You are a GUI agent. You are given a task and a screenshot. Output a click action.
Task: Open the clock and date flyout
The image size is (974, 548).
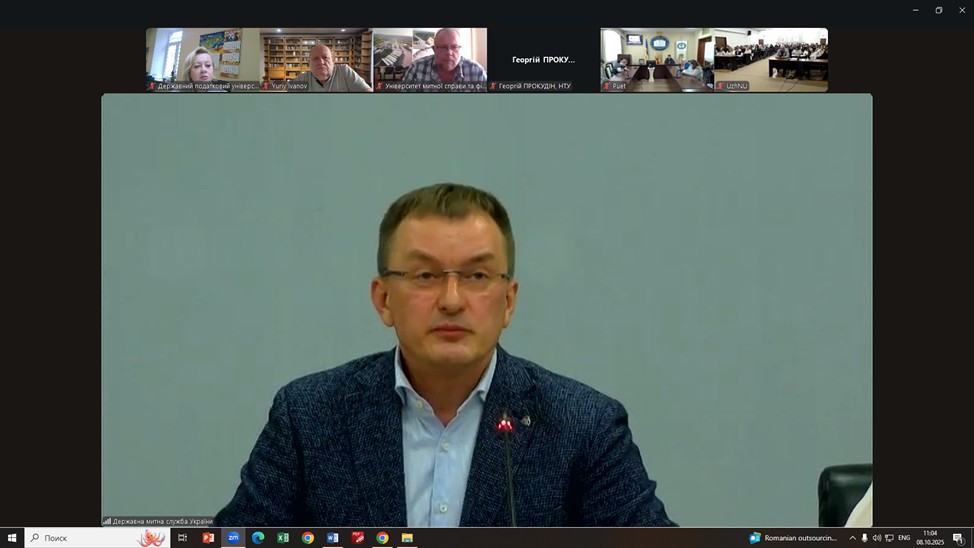click(x=930, y=538)
